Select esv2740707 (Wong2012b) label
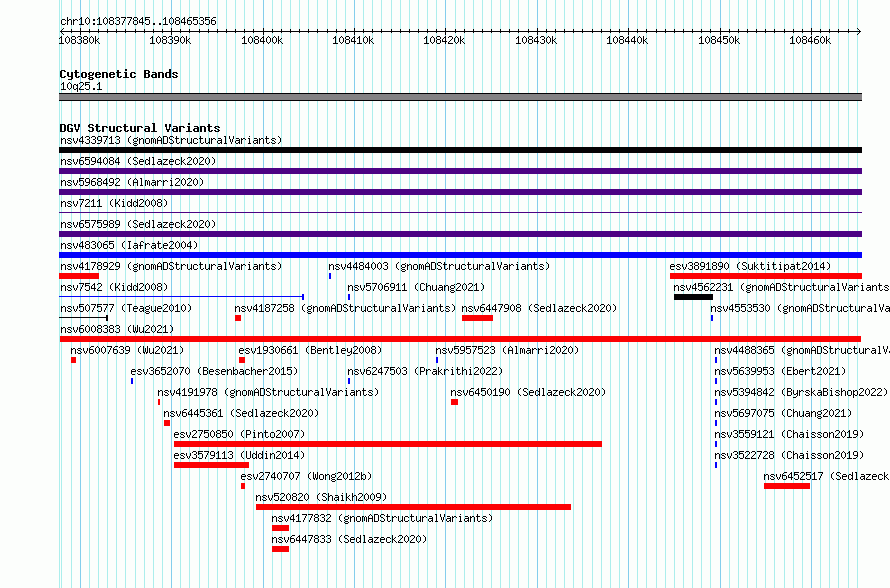 coord(306,476)
